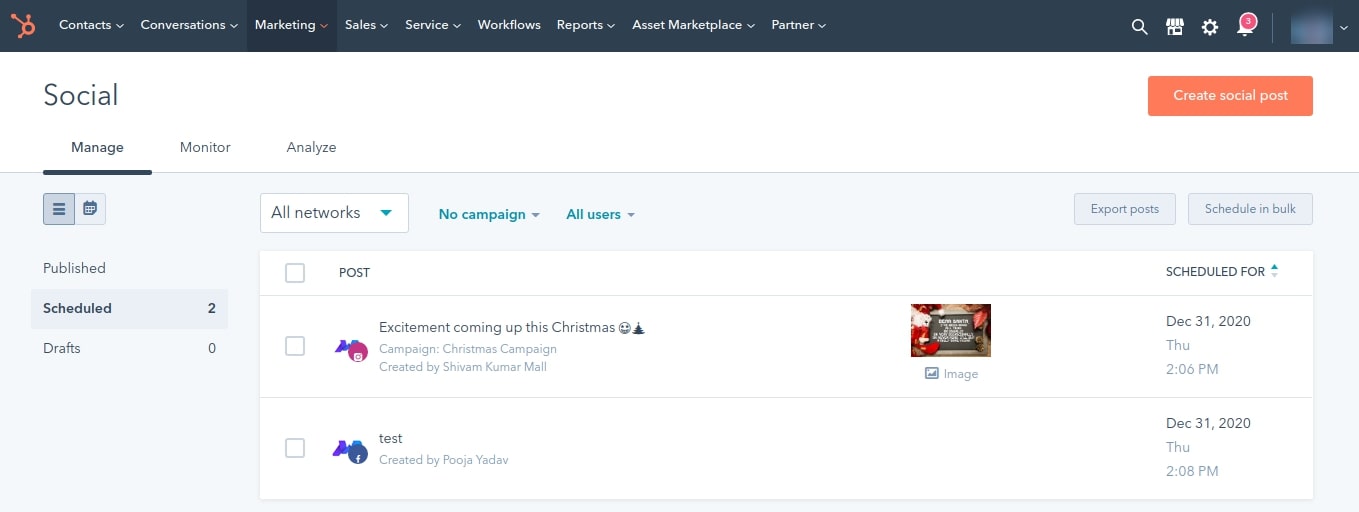Click Created by Pooja Yadav
Image resolution: width=1359 pixels, height=512 pixels.
[444, 460]
